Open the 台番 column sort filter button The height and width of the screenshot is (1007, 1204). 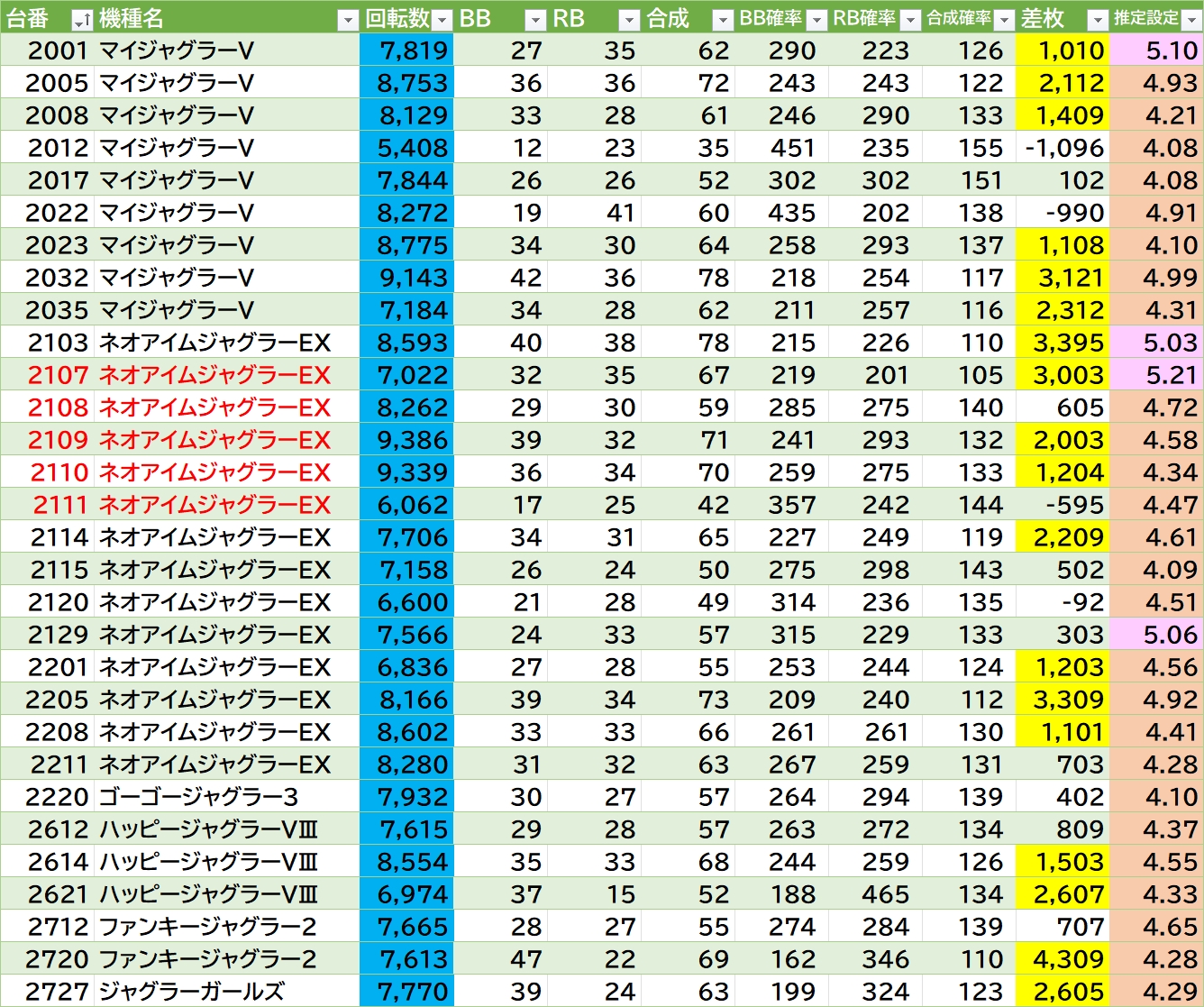click(x=82, y=20)
